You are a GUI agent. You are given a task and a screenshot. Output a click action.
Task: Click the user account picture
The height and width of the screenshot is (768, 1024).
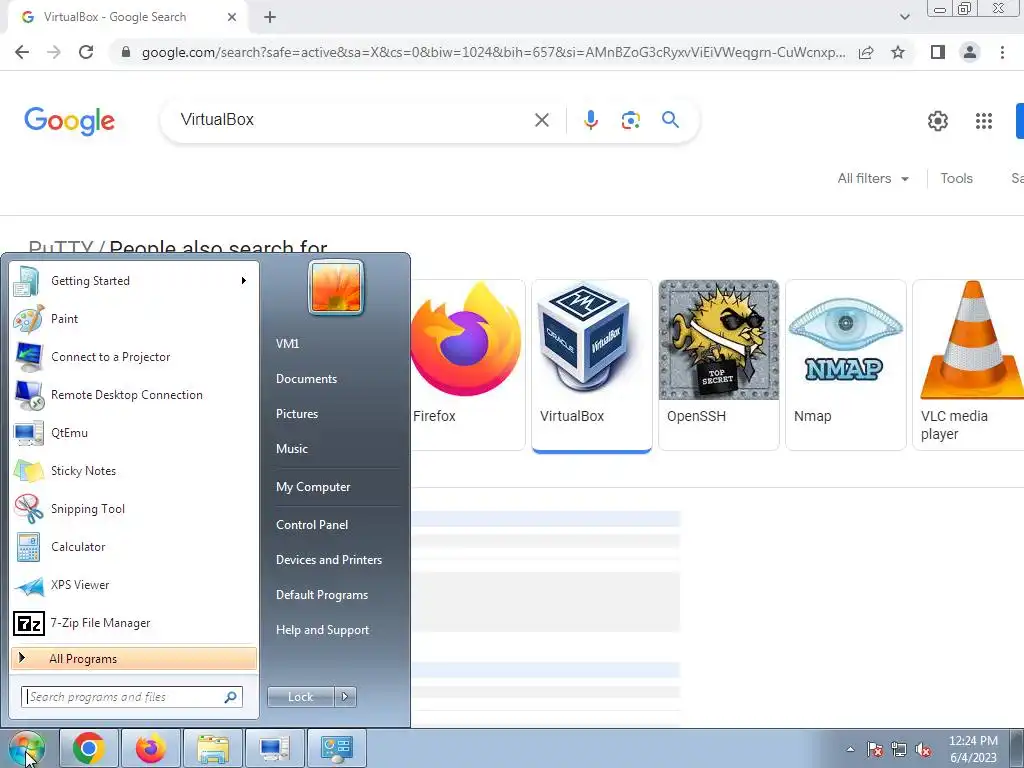(336, 287)
